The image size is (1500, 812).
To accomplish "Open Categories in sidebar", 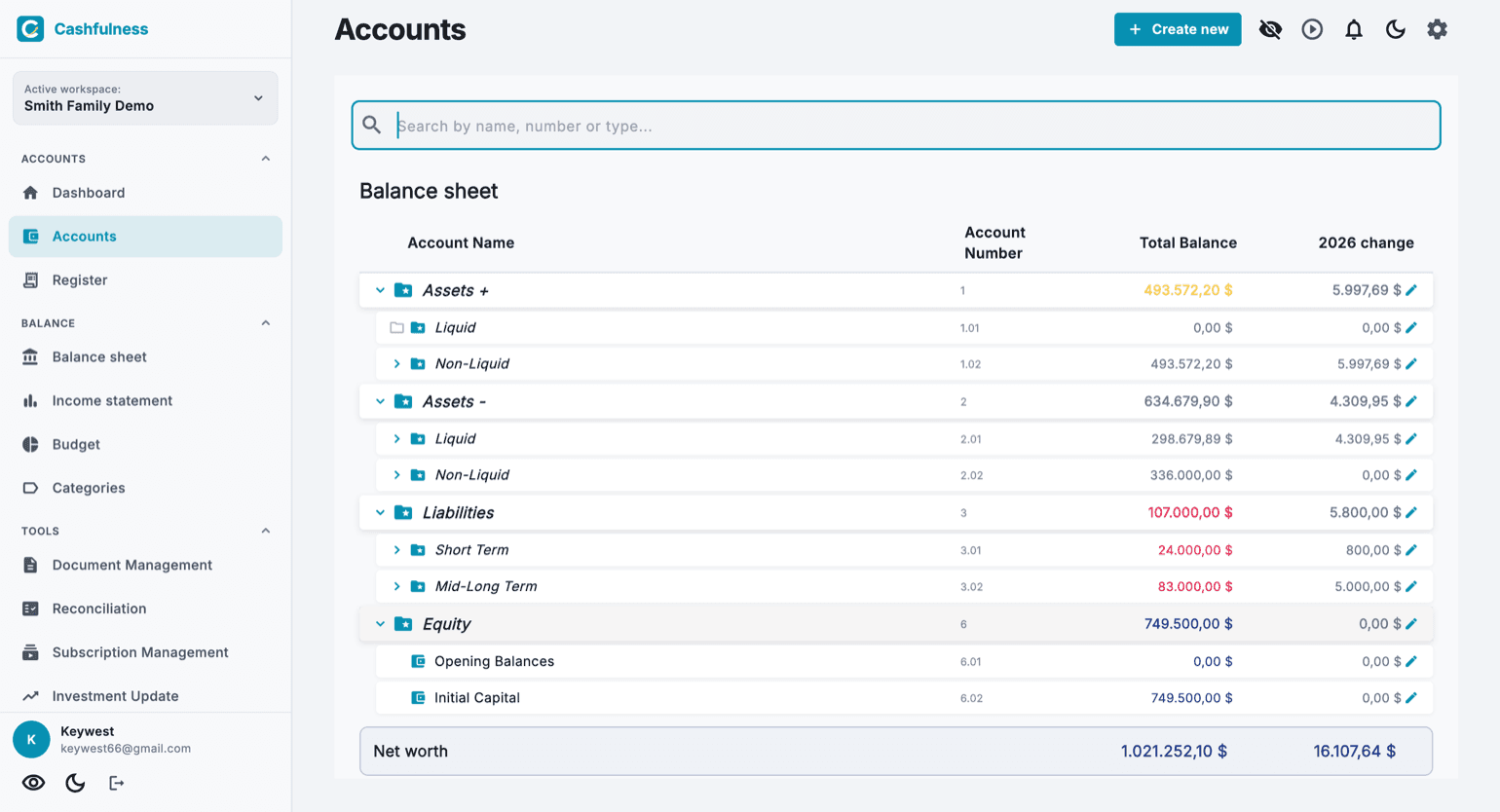I will coord(145,488).
